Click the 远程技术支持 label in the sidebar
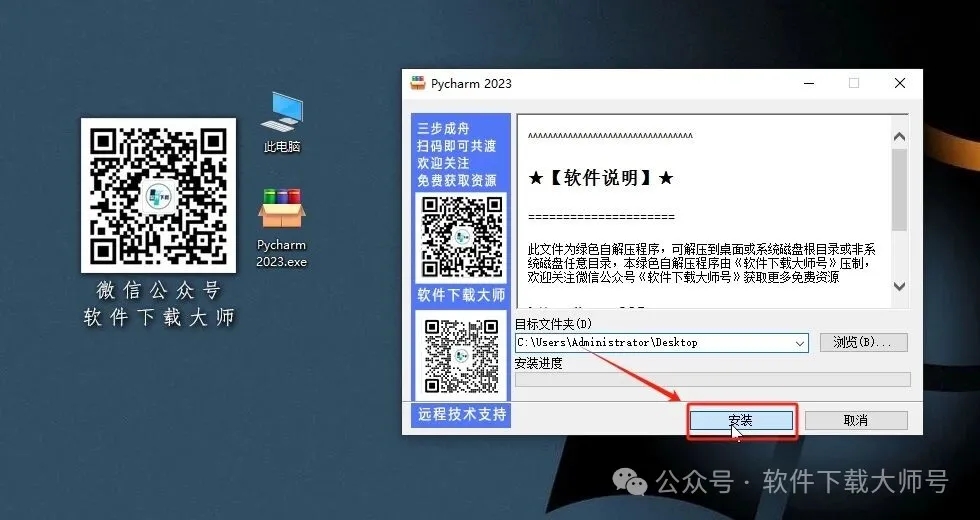This screenshot has width=980, height=520. point(461,414)
